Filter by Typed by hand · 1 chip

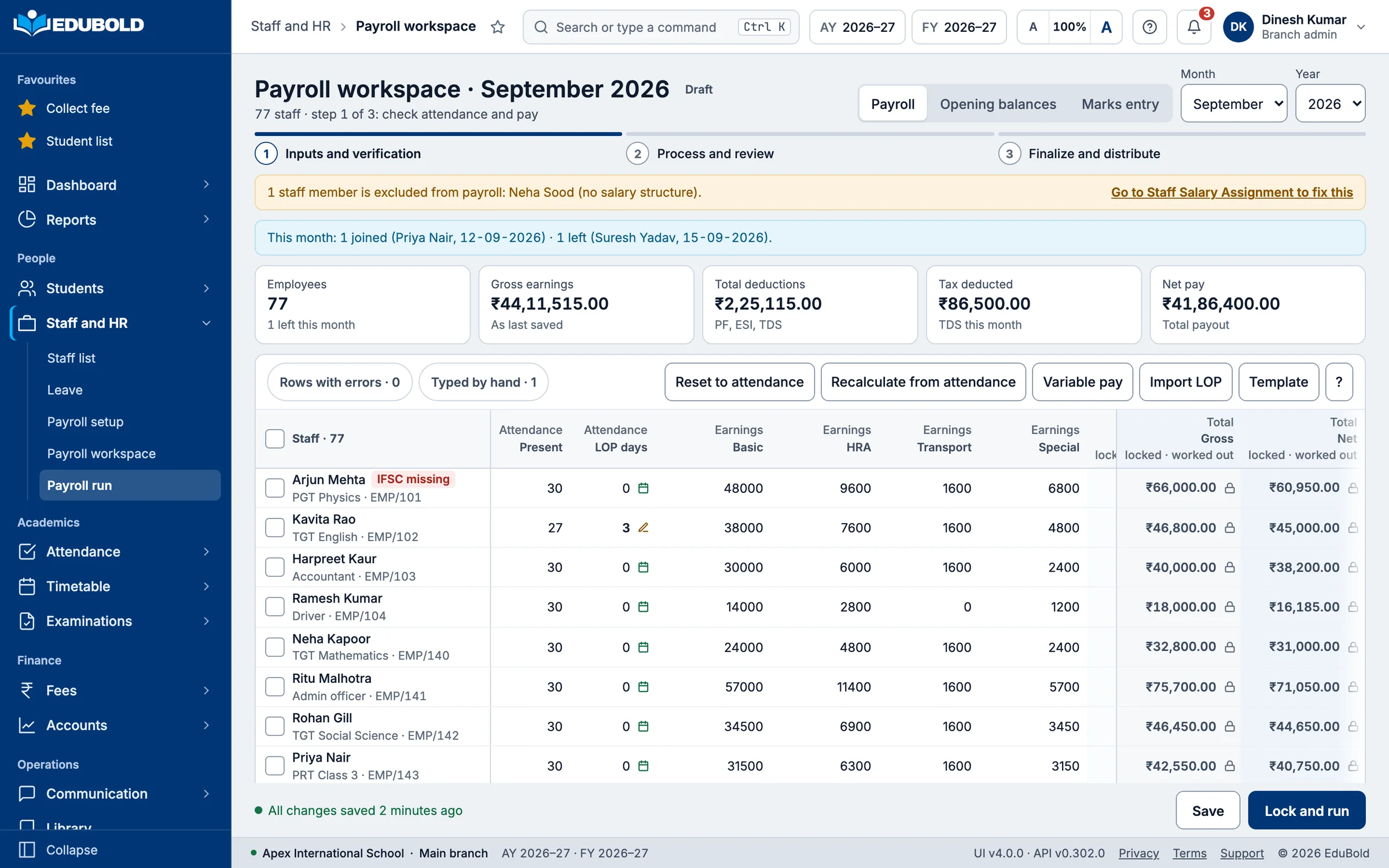click(483, 382)
